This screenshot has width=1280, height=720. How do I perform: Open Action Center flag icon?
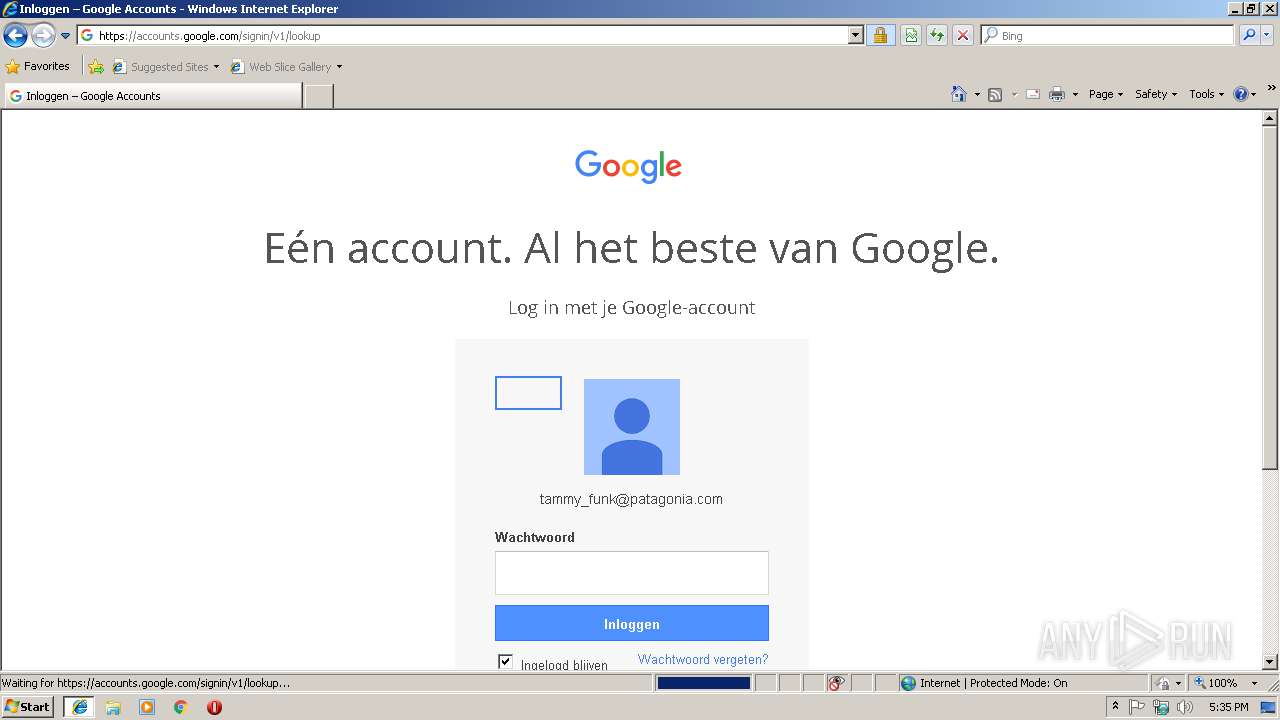point(1137,707)
